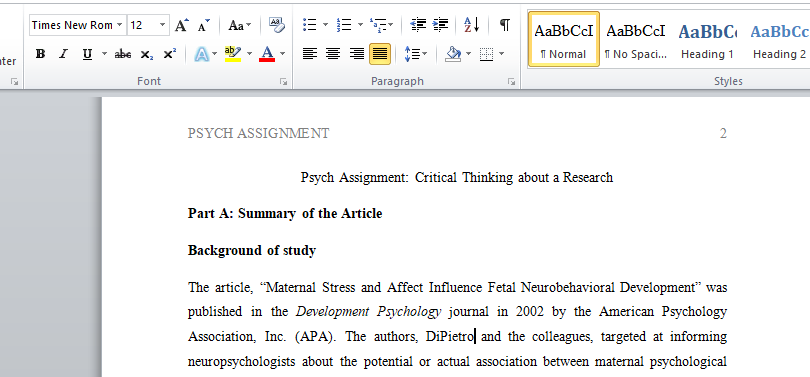Screen dimensions: 810x377
Task: Click the Text Effects icon
Action: click(201, 54)
